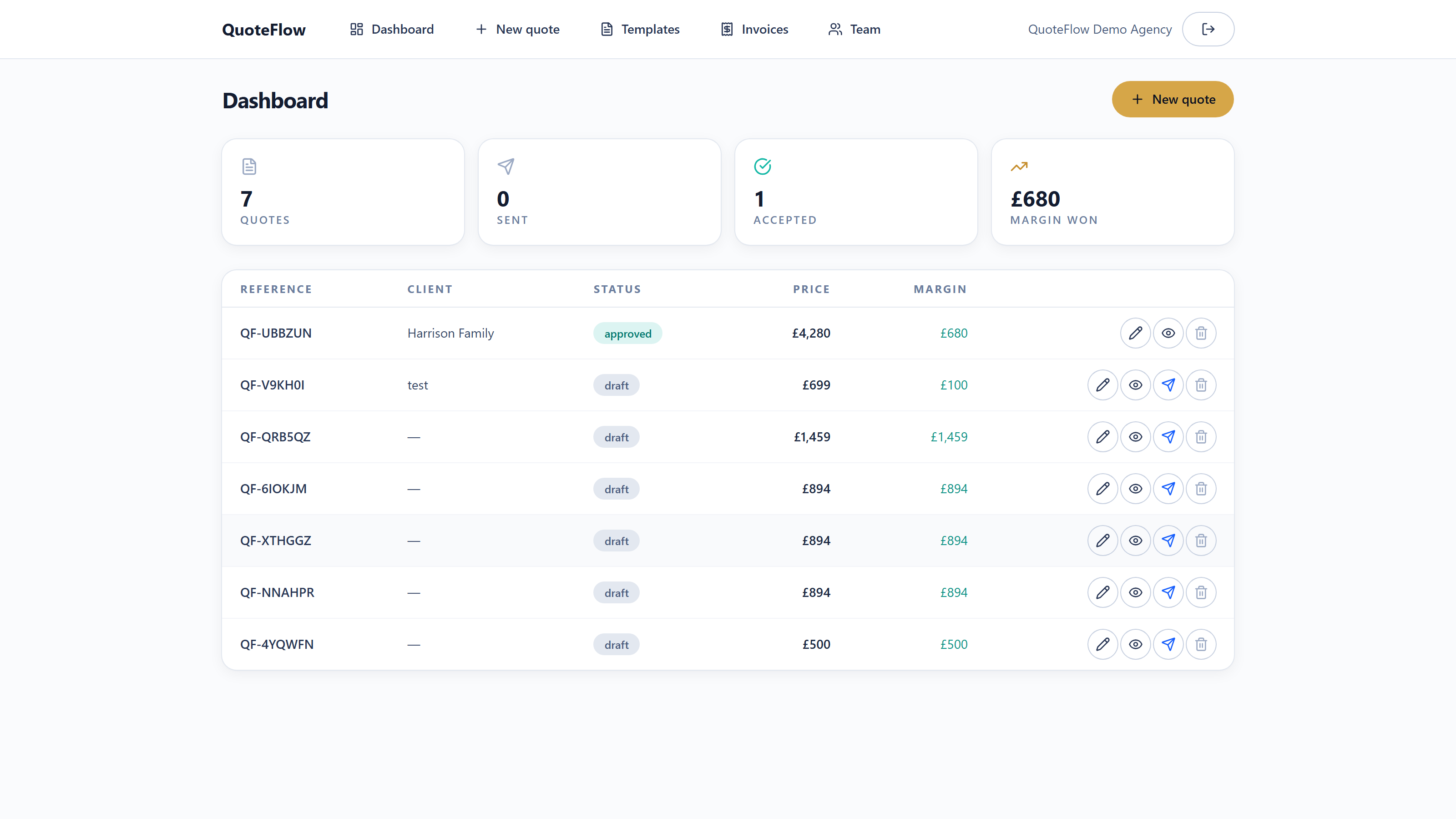The width and height of the screenshot is (1456, 819).
Task: Delete quote QF-4YQWFN with trash icon
Action: pyautogui.click(x=1201, y=644)
